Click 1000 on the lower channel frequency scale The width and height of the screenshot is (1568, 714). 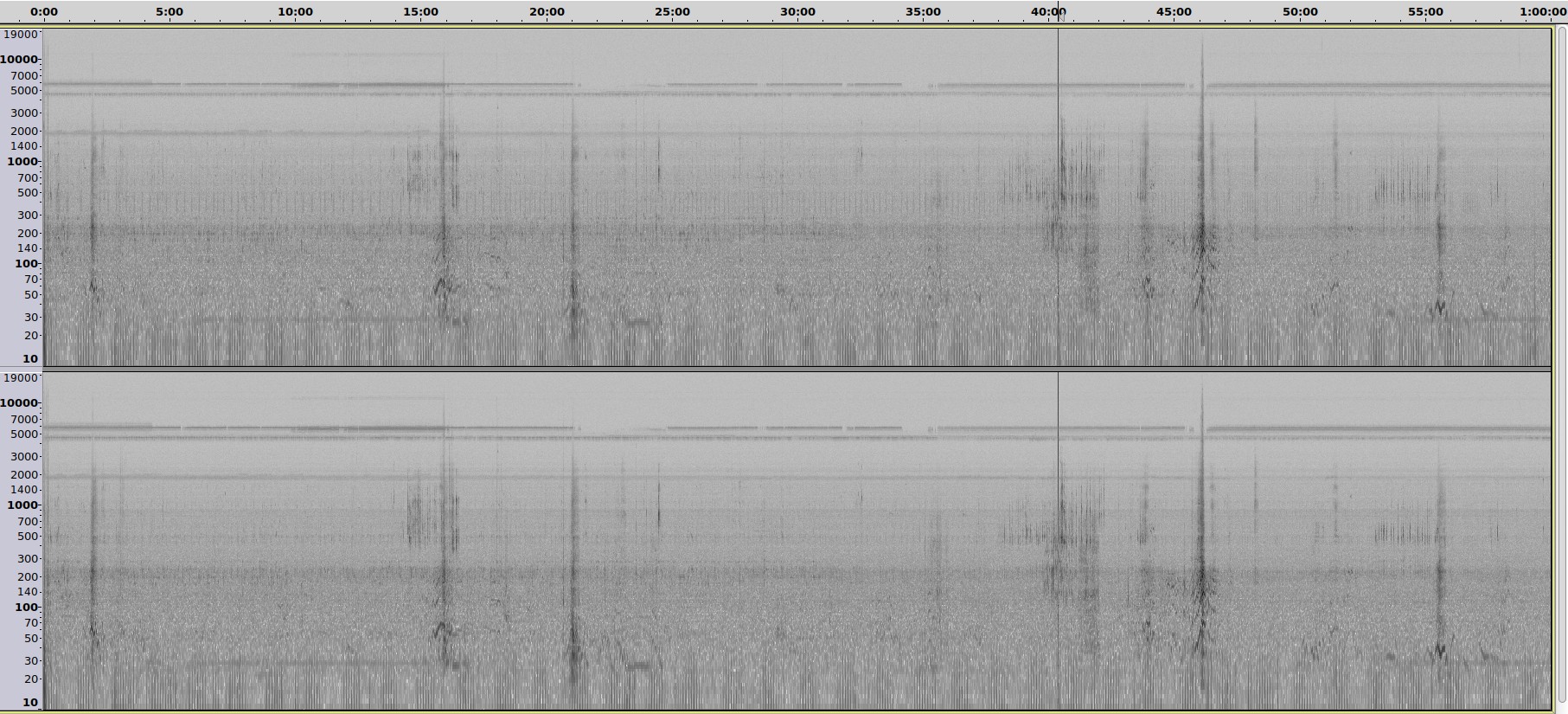point(22,505)
